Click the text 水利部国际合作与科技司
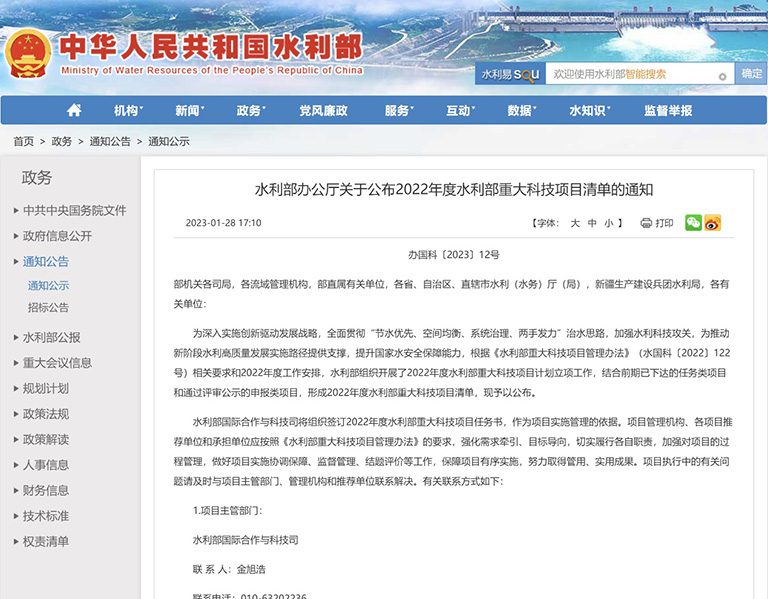The image size is (768, 599). 245,540
